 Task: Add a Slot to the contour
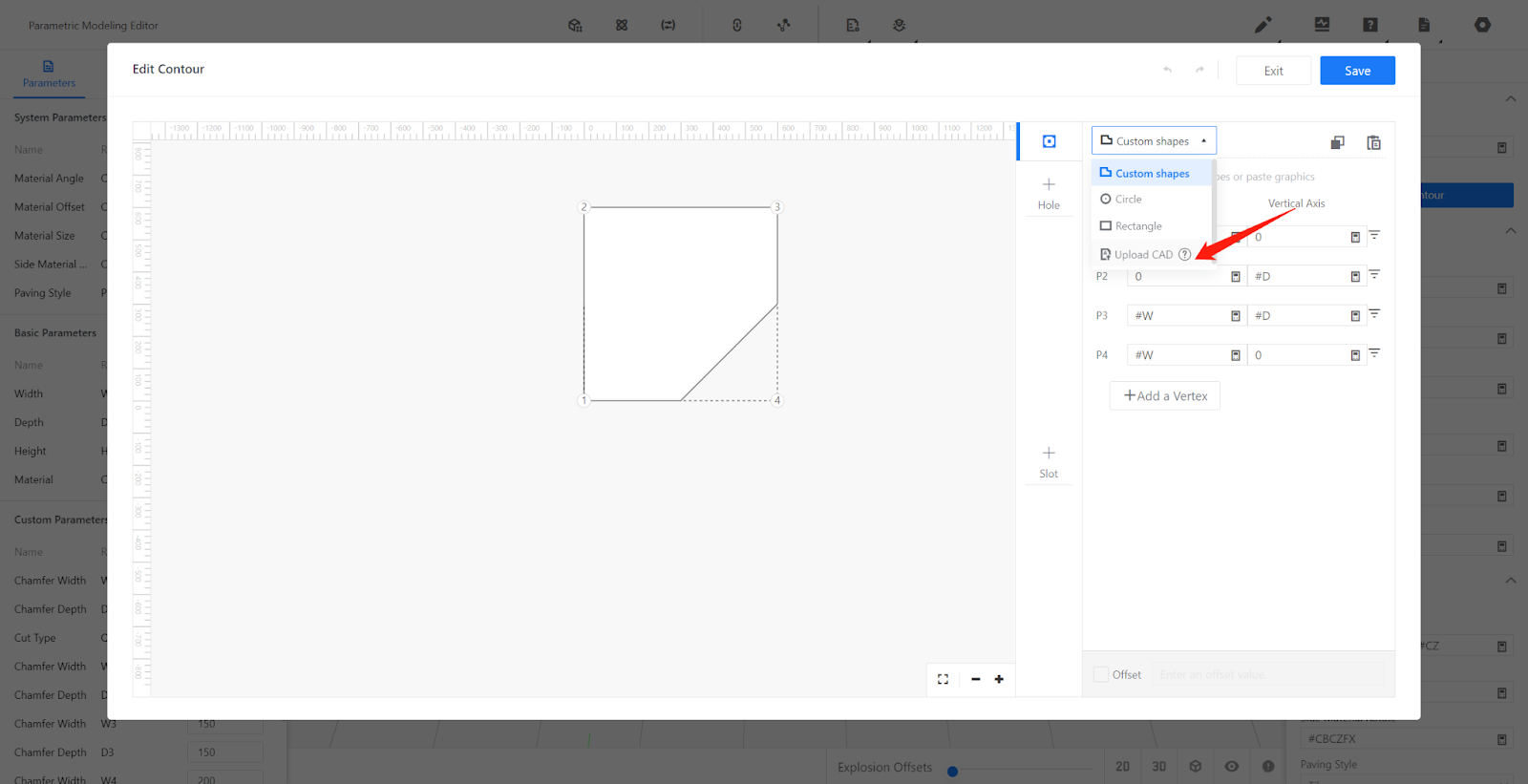pos(1049,460)
